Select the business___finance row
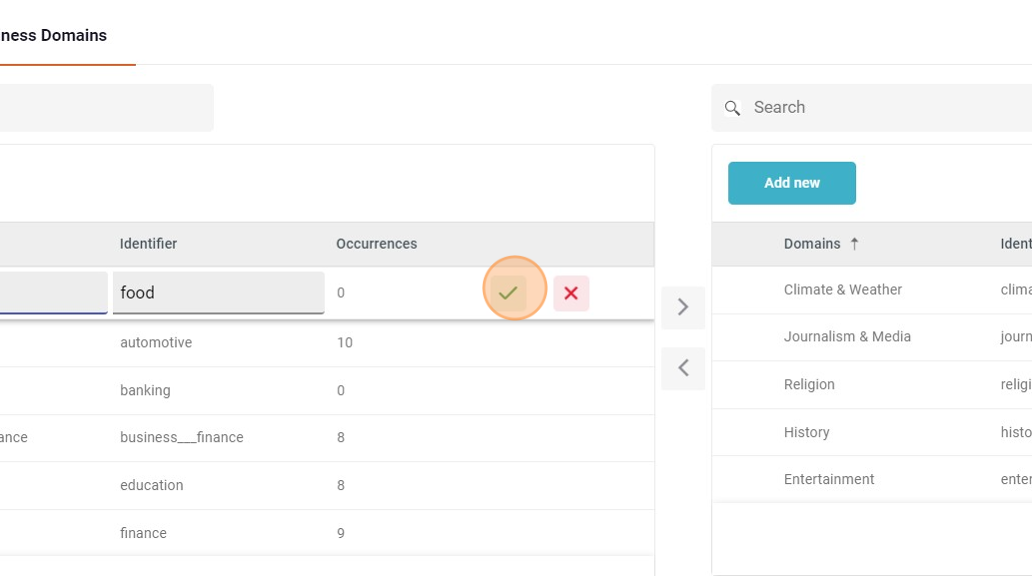The width and height of the screenshot is (1032, 576). pos(181,437)
